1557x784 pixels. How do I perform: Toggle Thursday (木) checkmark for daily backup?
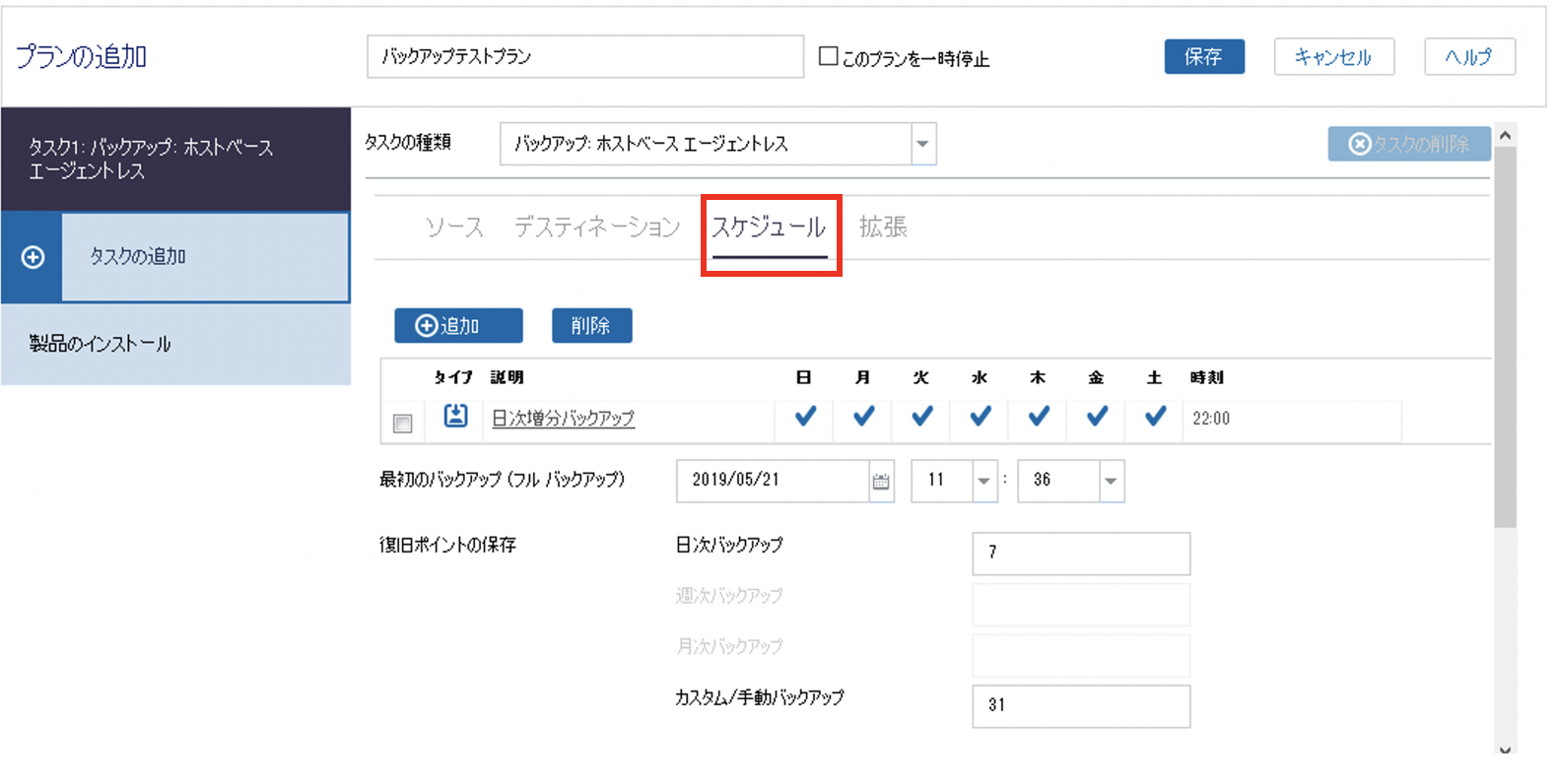(1039, 417)
